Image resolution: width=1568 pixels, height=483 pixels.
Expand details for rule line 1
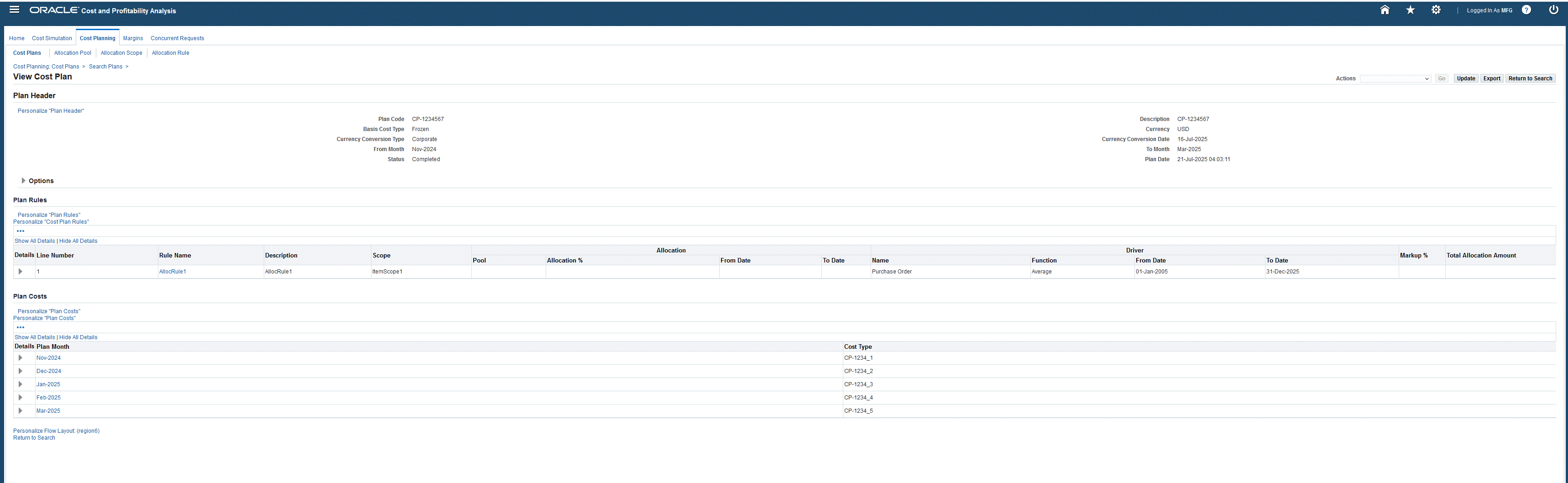(21, 272)
